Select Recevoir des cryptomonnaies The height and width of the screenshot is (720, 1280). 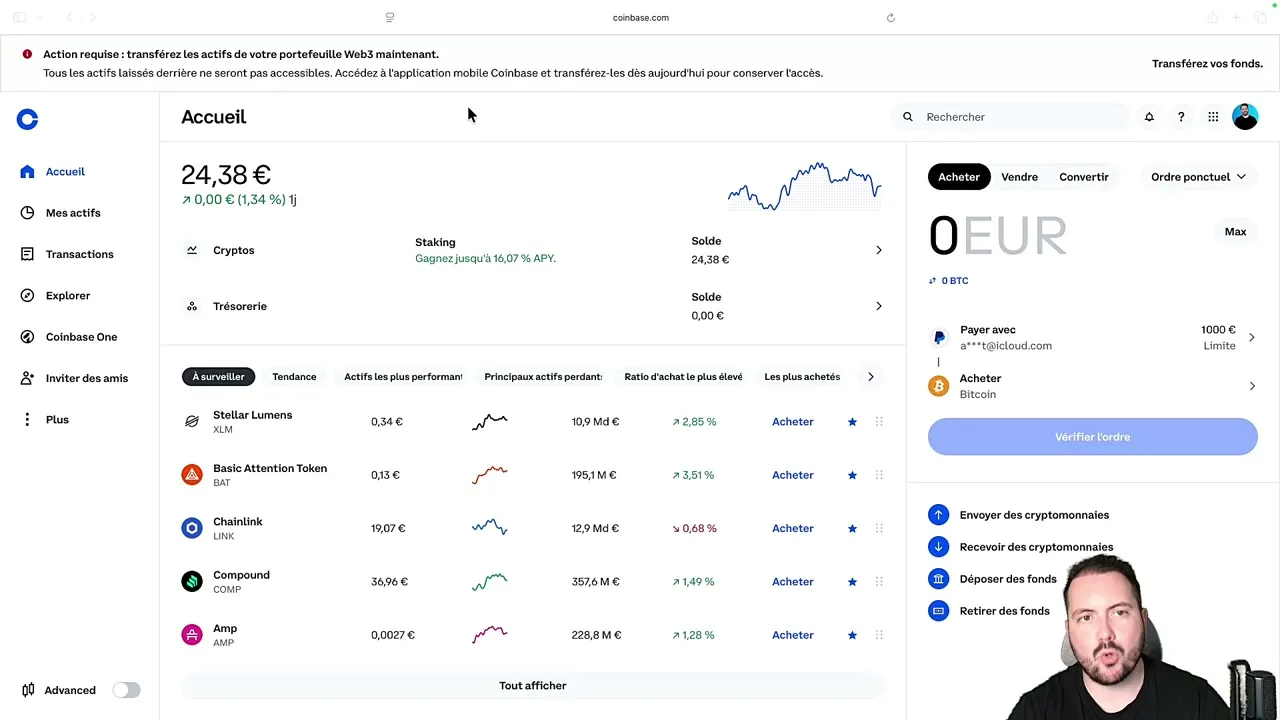1036,547
